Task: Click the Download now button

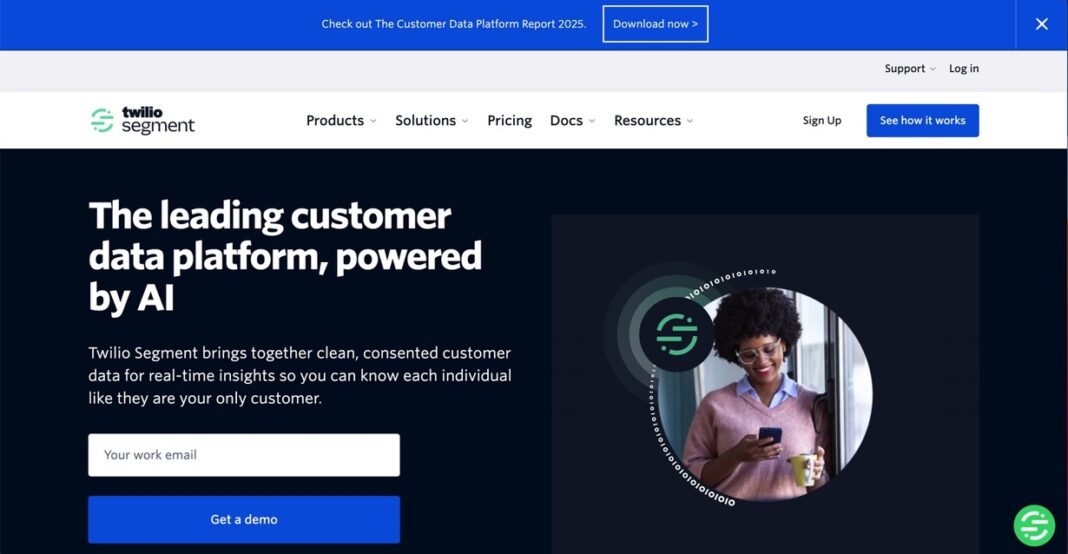Action: (x=655, y=24)
